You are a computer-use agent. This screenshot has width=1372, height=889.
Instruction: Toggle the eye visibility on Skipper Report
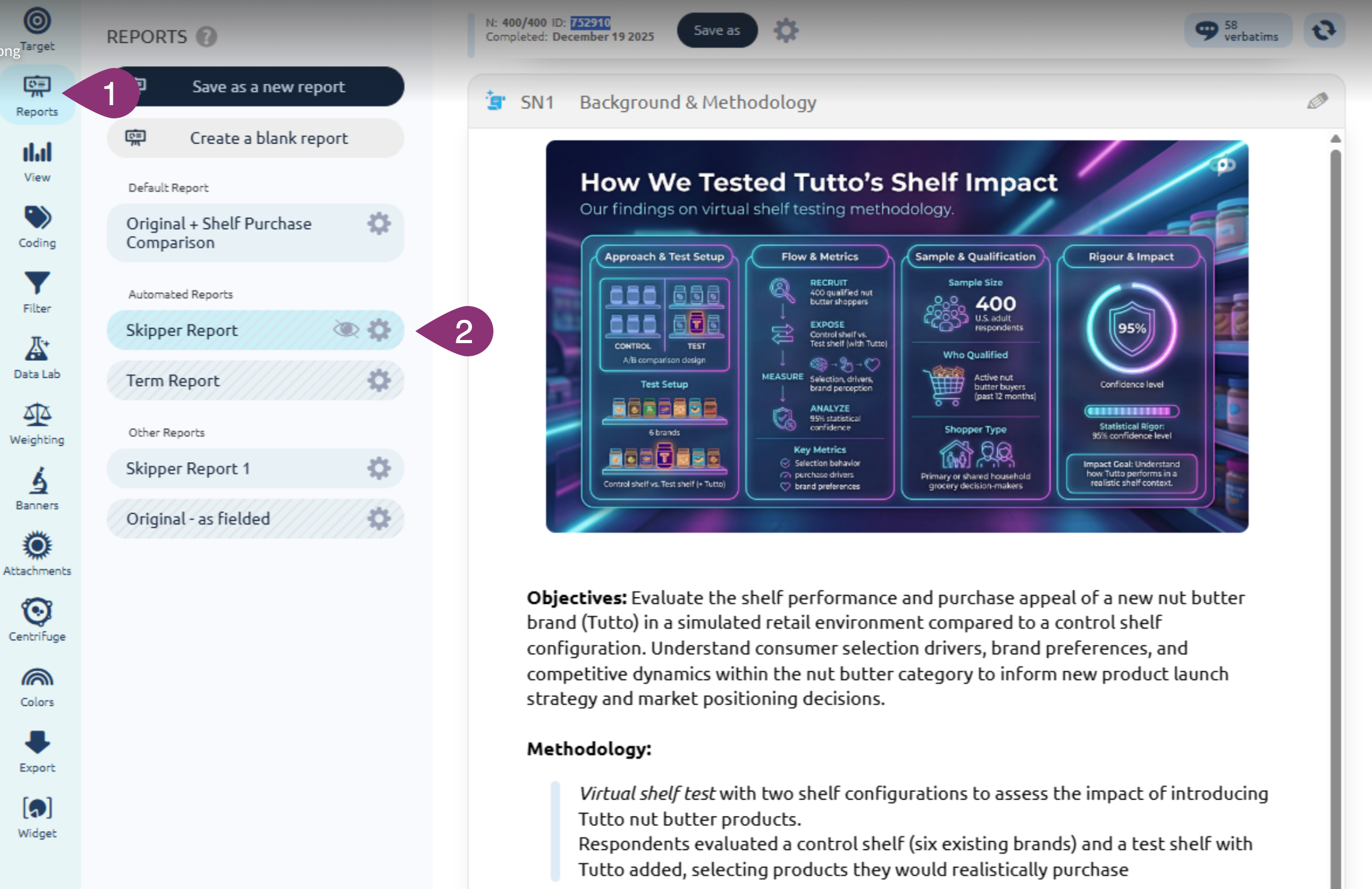point(346,329)
